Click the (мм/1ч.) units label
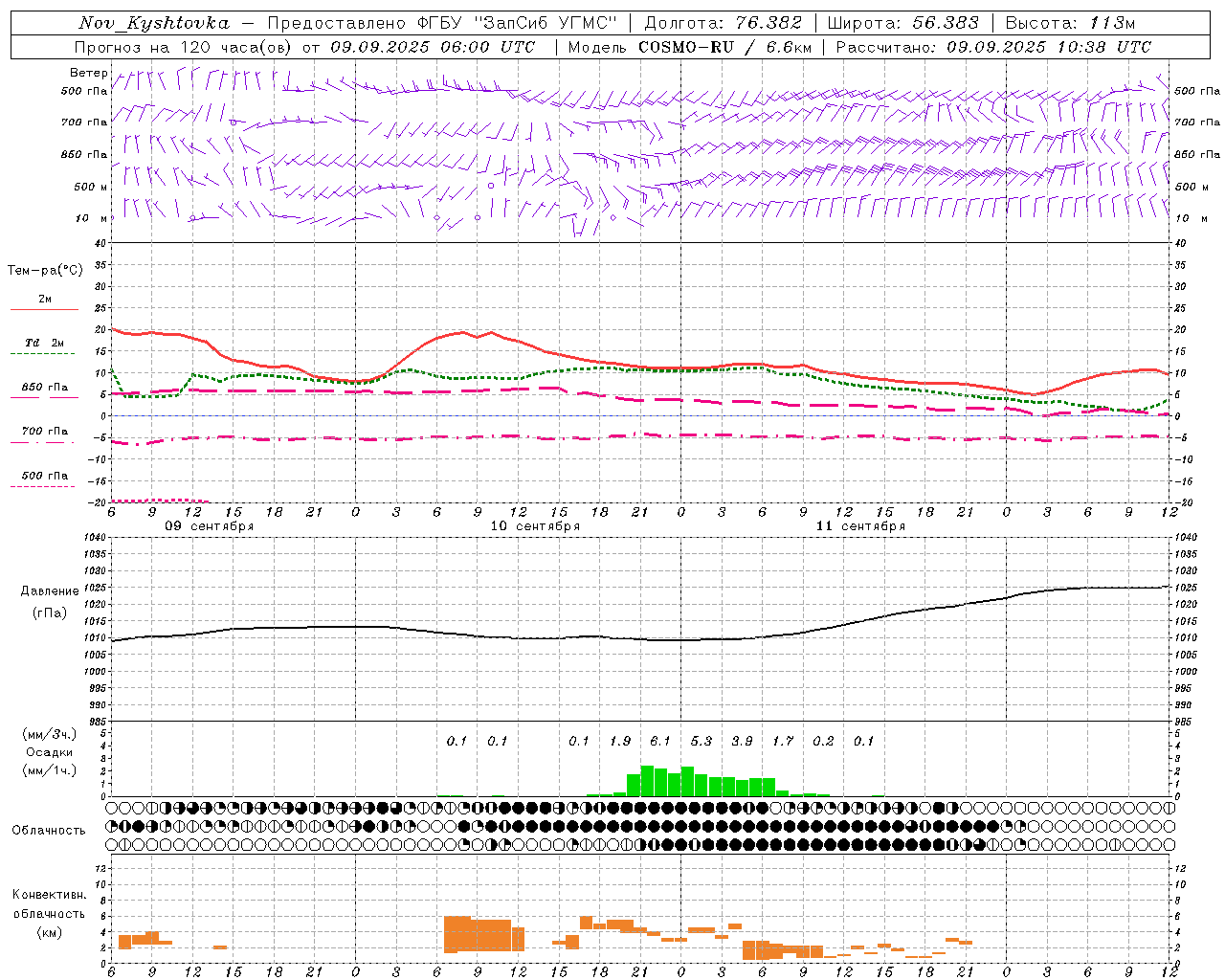 click(x=49, y=770)
